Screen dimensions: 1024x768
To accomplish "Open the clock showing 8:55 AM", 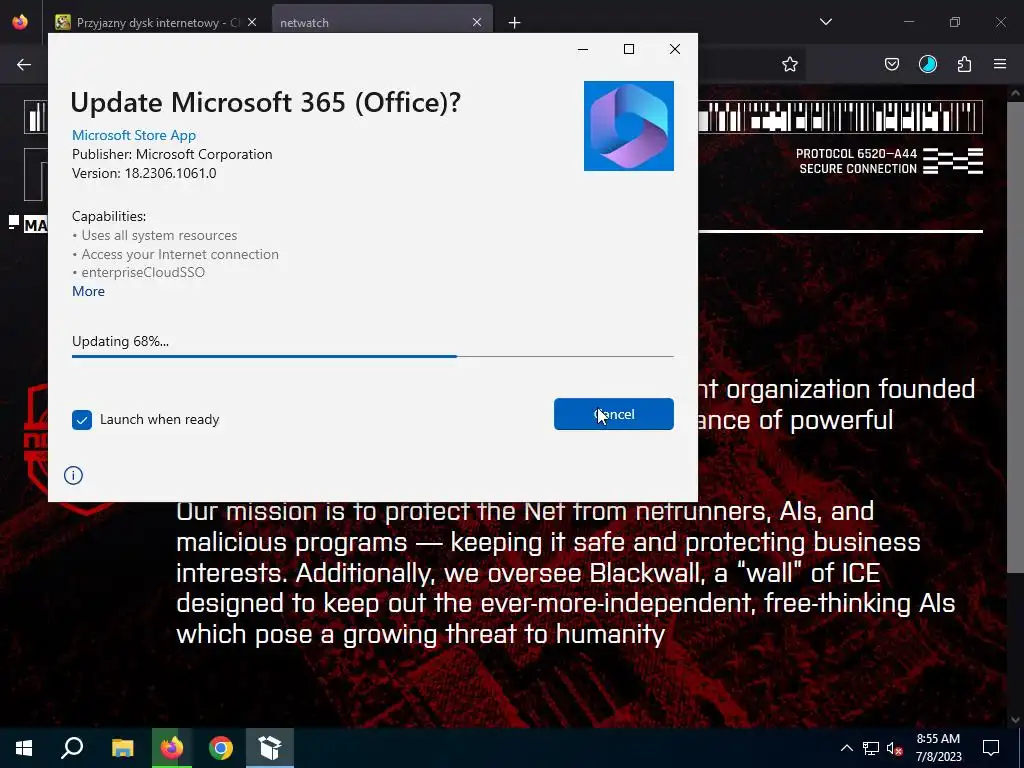I will 938,748.
